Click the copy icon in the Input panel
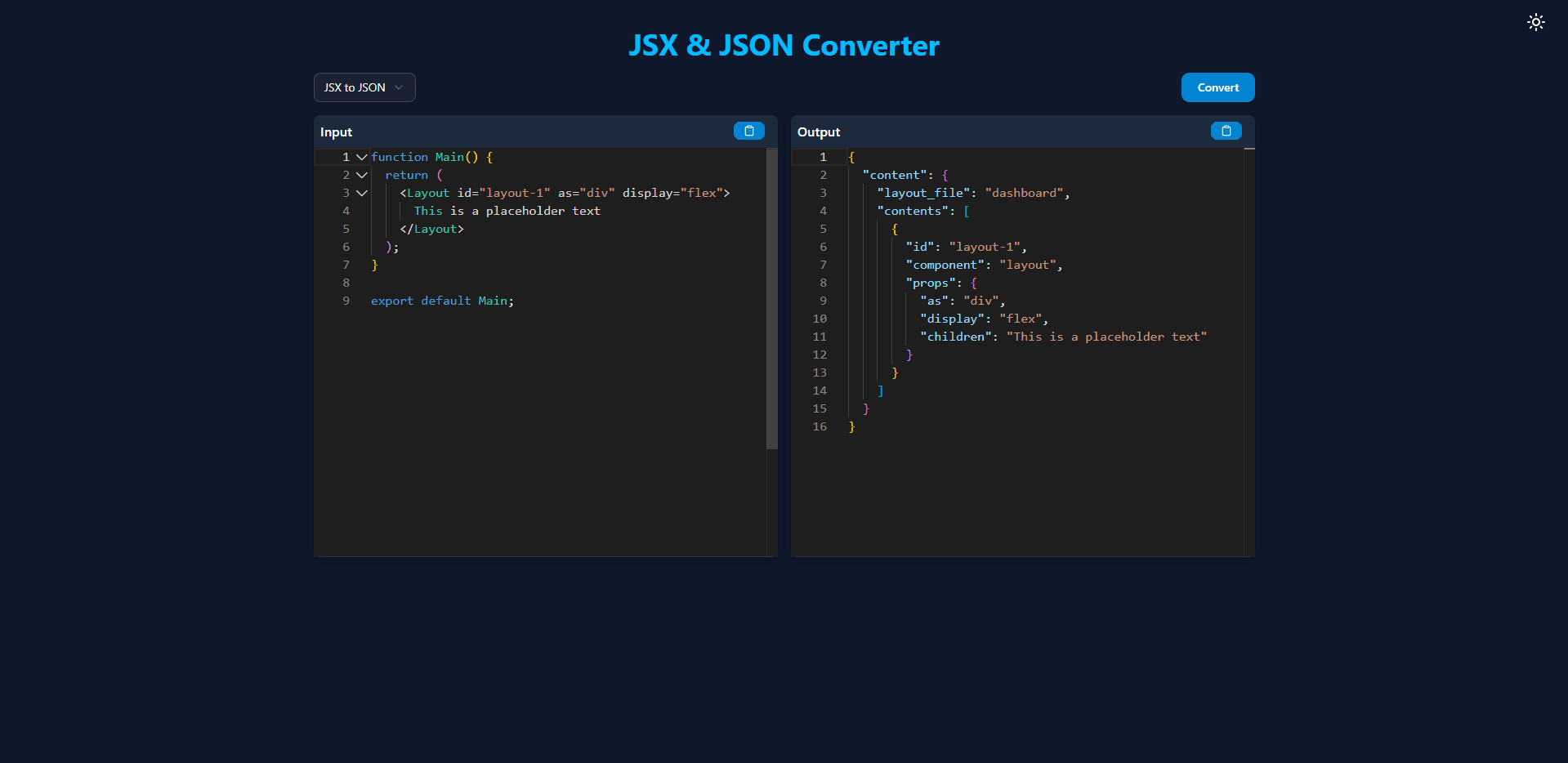The width and height of the screenshot is (1568, 763). pos(748,131)
